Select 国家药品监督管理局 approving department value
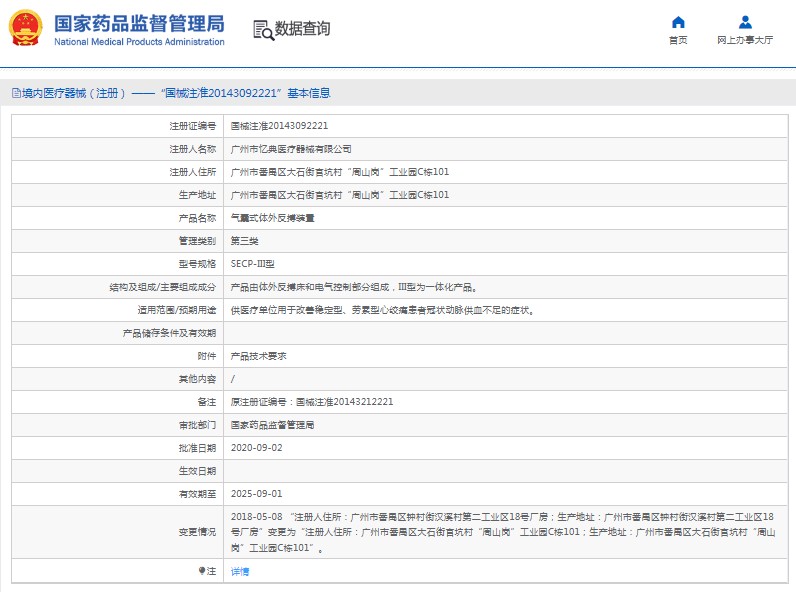This screenshot has height=592, width=796. click(x=272, y=425)
